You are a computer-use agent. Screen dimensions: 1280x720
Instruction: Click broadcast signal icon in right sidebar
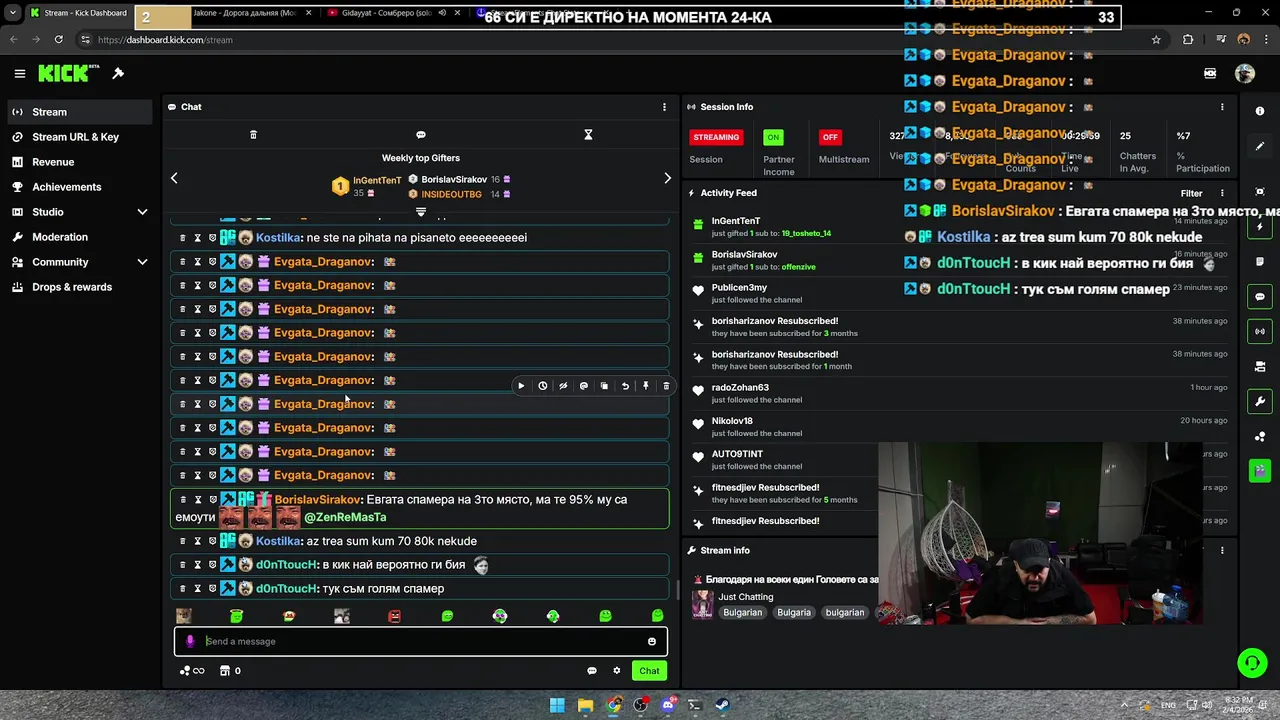[1260, 331]
